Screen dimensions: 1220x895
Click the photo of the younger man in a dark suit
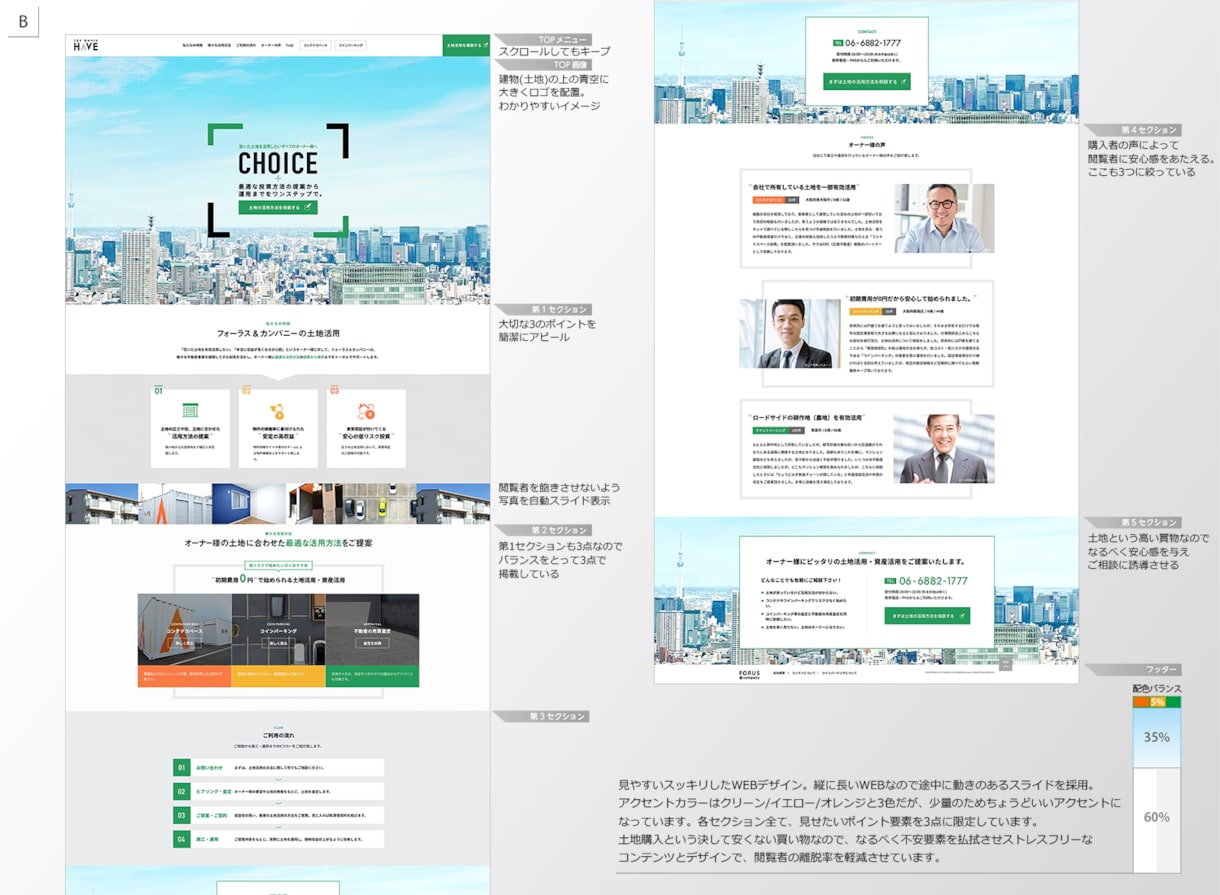790,334
